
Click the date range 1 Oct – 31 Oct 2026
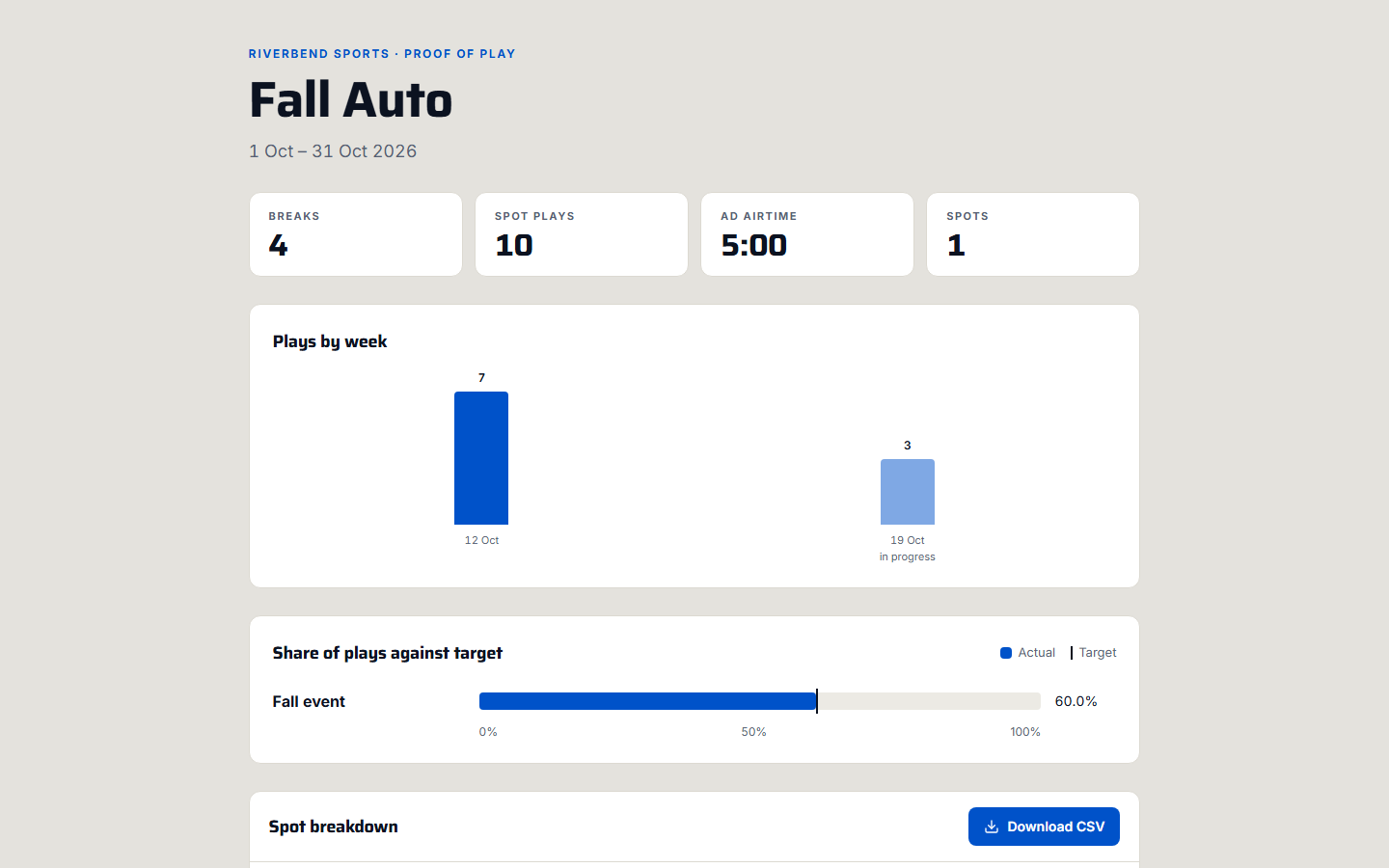coord(333,151)
